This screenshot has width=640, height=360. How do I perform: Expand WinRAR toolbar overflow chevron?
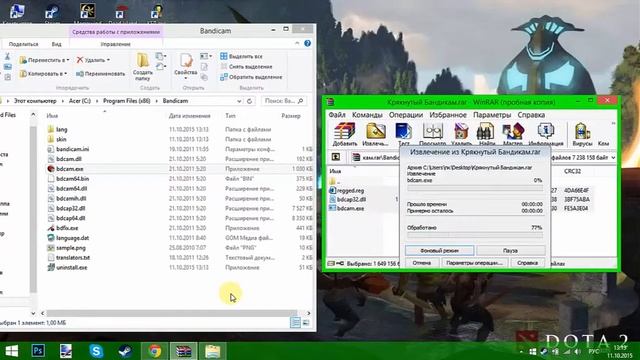[613, 124]
